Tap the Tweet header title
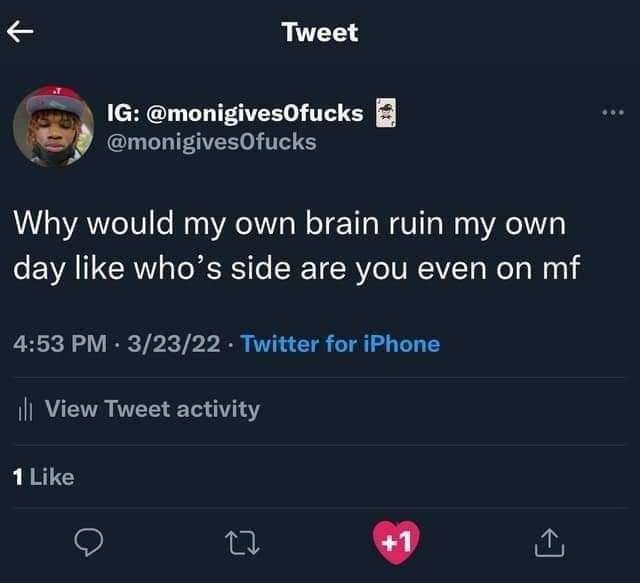The image size is (640, 583). 319,32
